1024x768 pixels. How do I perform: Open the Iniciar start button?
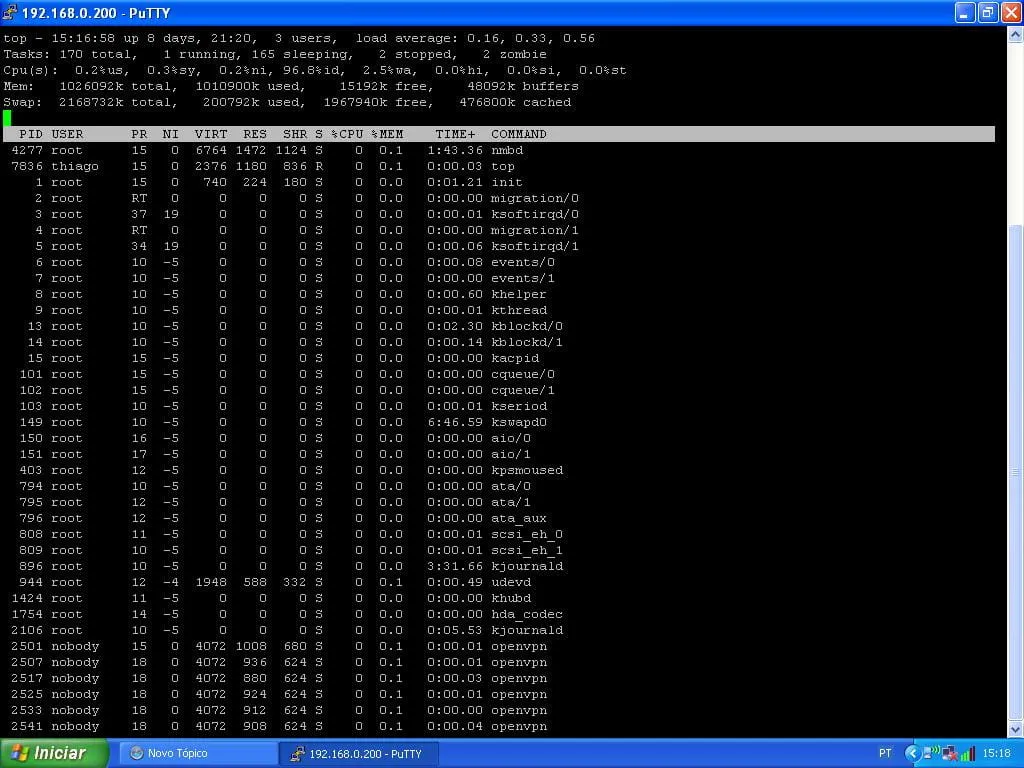point(54,754)
